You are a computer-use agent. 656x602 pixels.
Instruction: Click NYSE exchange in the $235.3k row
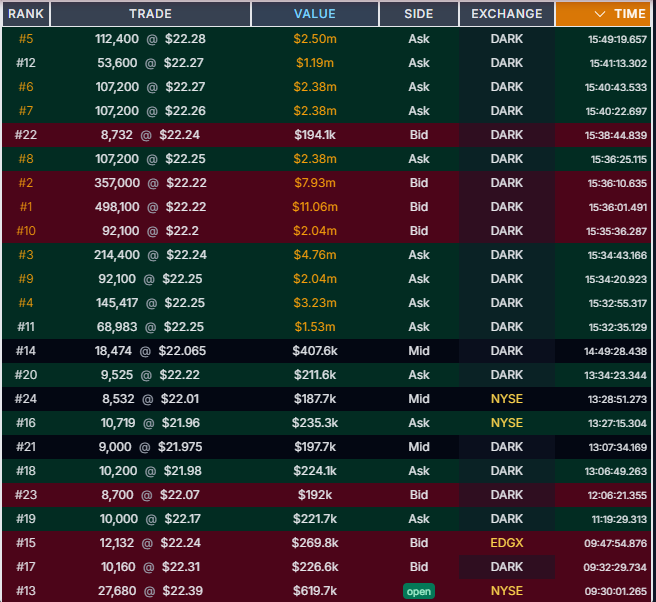click(507, 423)
